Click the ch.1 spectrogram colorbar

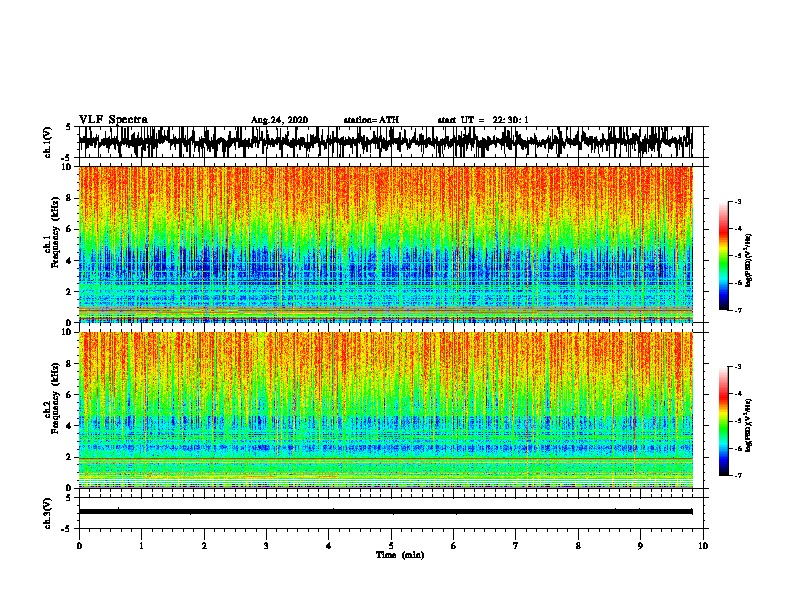click(x=723, y=256)
